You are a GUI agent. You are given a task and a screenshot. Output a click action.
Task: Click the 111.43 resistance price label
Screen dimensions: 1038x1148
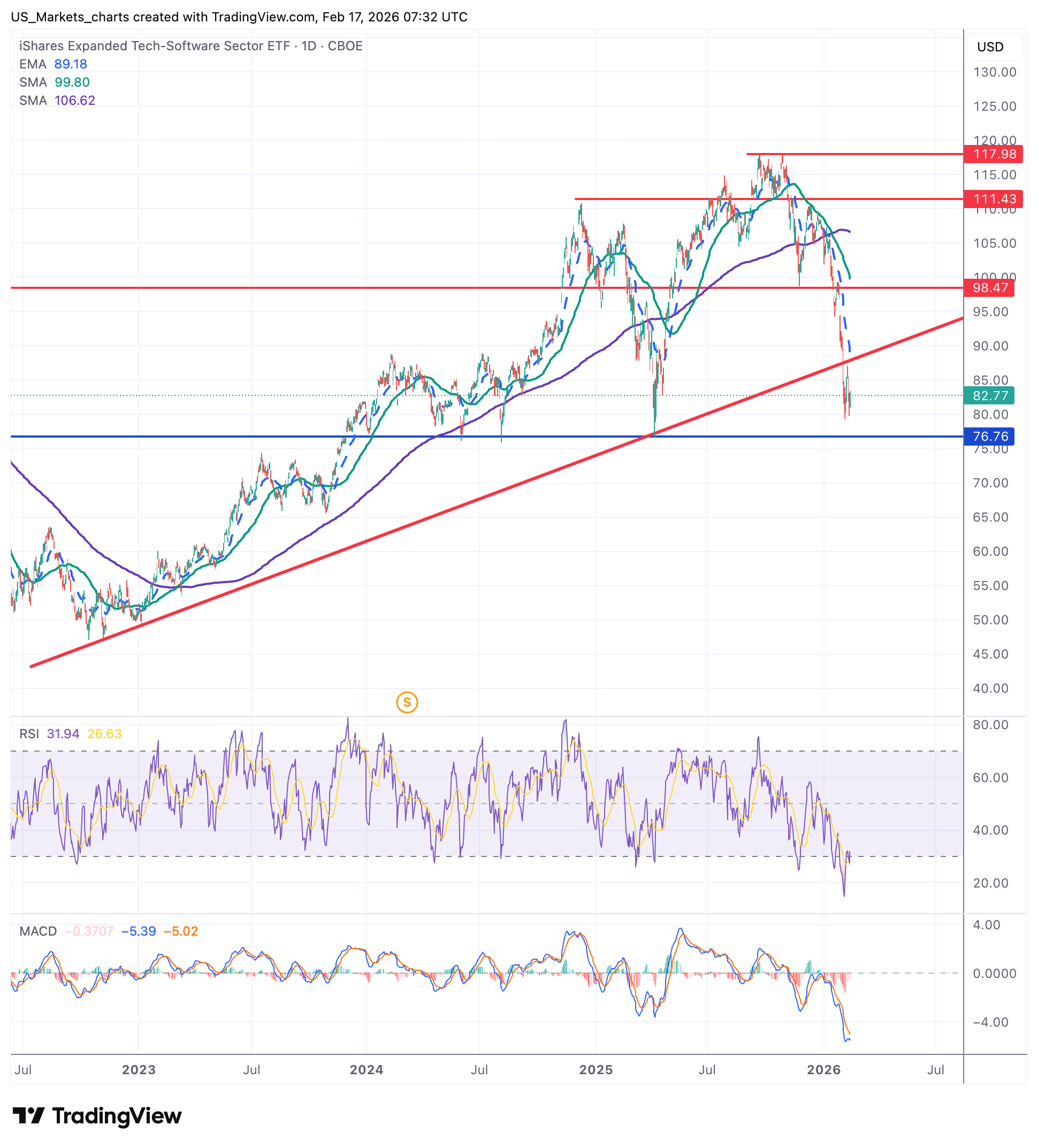(994, 199)
